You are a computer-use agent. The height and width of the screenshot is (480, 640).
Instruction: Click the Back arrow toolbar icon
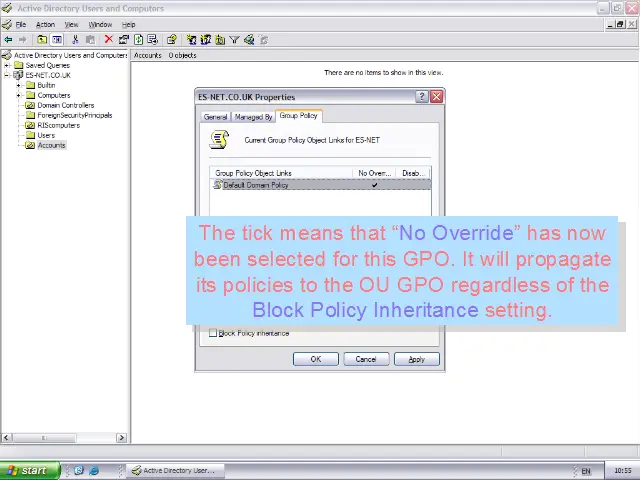pyautogui.click(x=8, y=40)
